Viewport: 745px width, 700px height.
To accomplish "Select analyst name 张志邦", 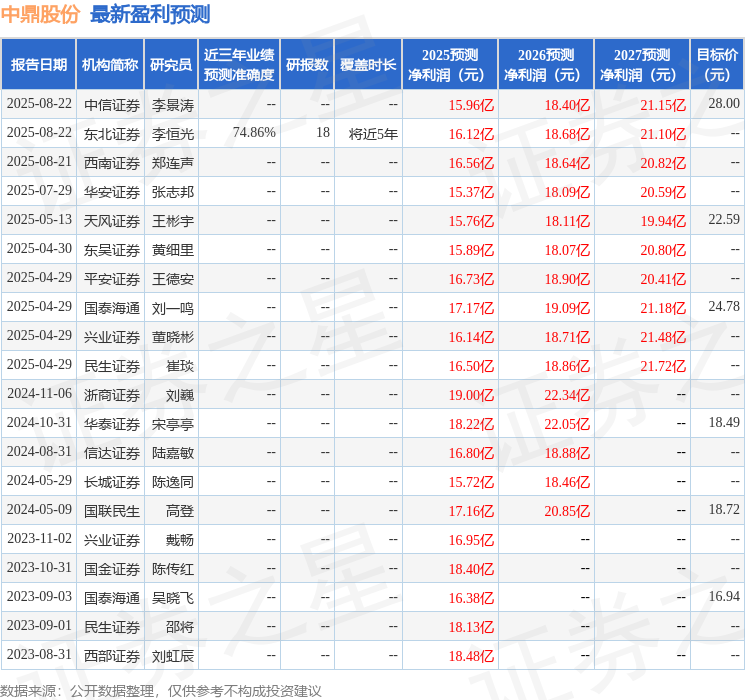I will [x=173, y=192].
